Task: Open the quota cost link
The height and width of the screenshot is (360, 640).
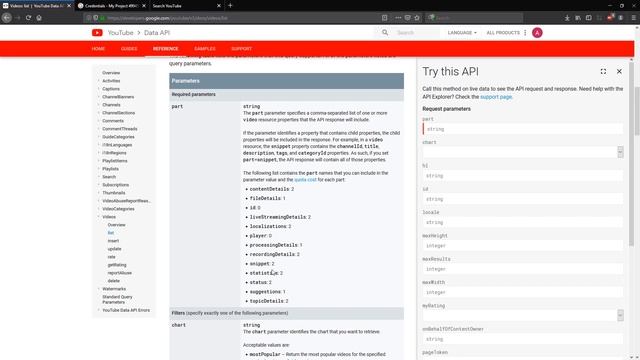Action: click(305, 180)
